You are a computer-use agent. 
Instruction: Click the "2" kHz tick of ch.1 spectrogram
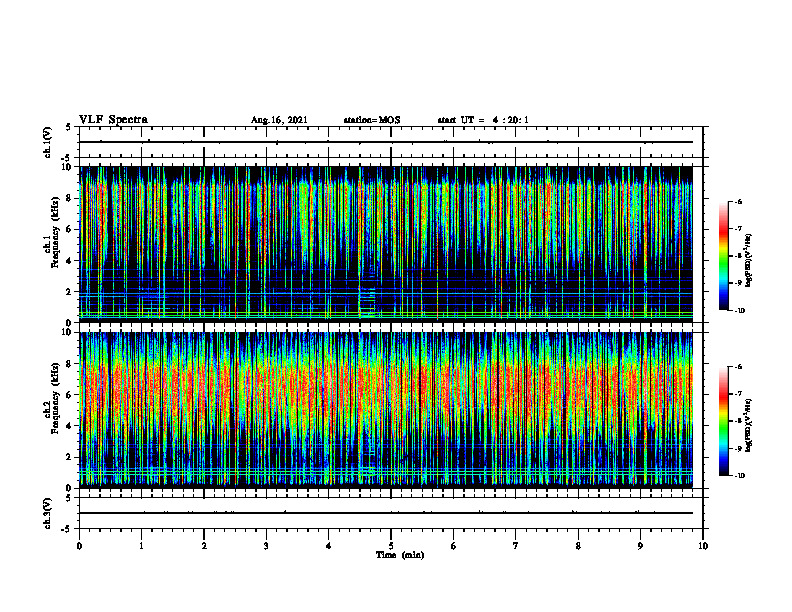tap(70, 292)
